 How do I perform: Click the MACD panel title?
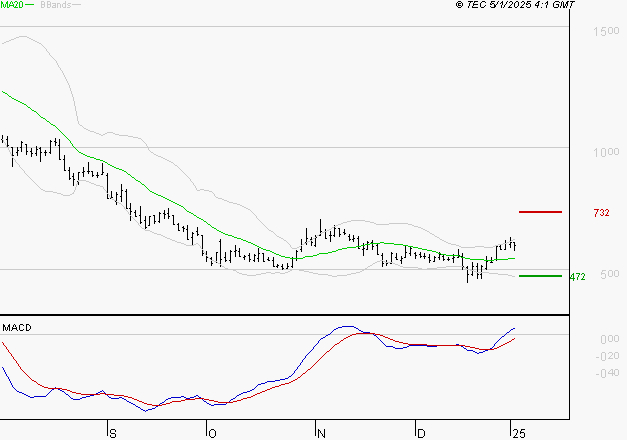coord(17,328)
